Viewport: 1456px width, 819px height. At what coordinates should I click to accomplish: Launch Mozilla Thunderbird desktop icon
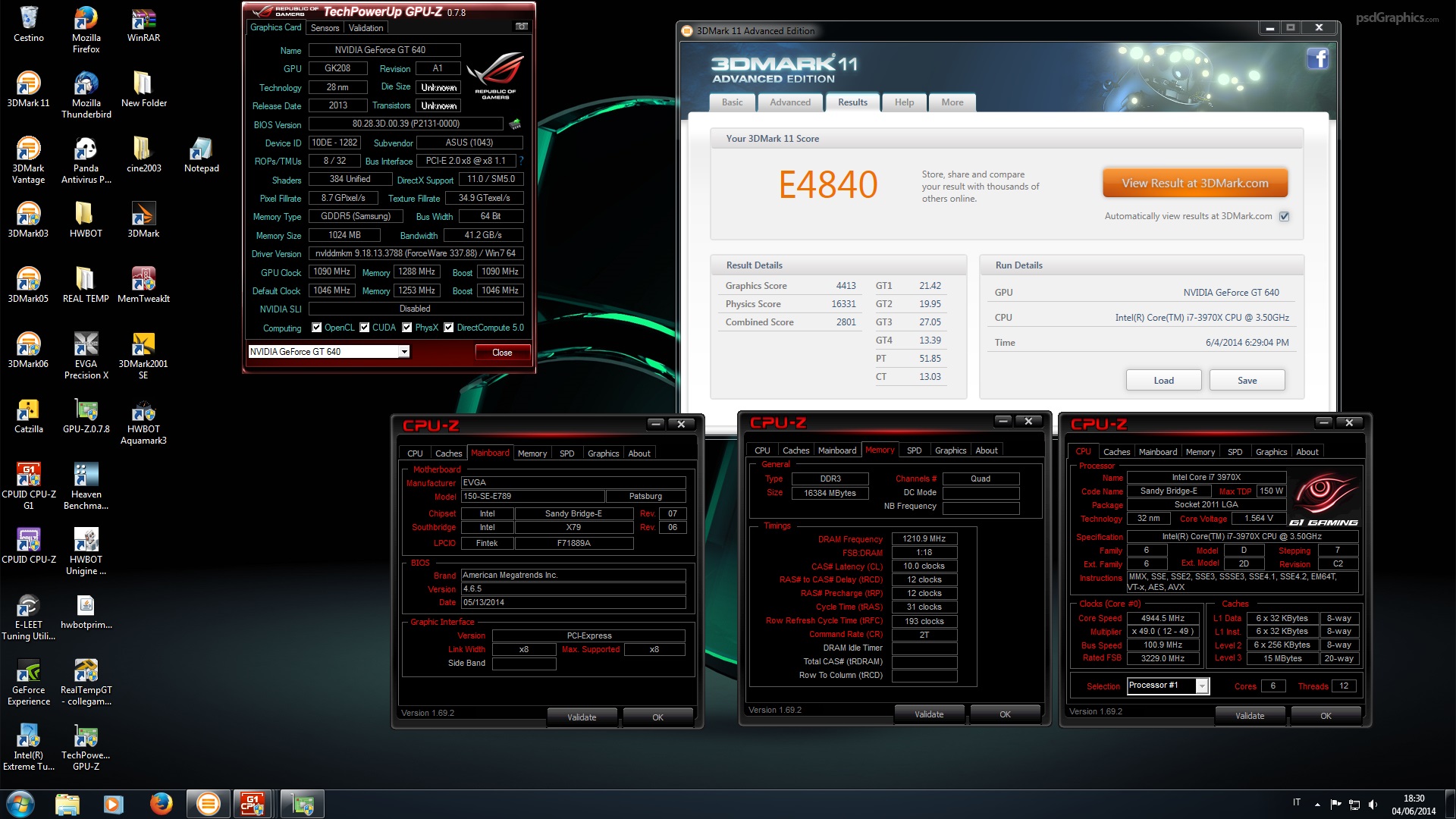point(86,96)
